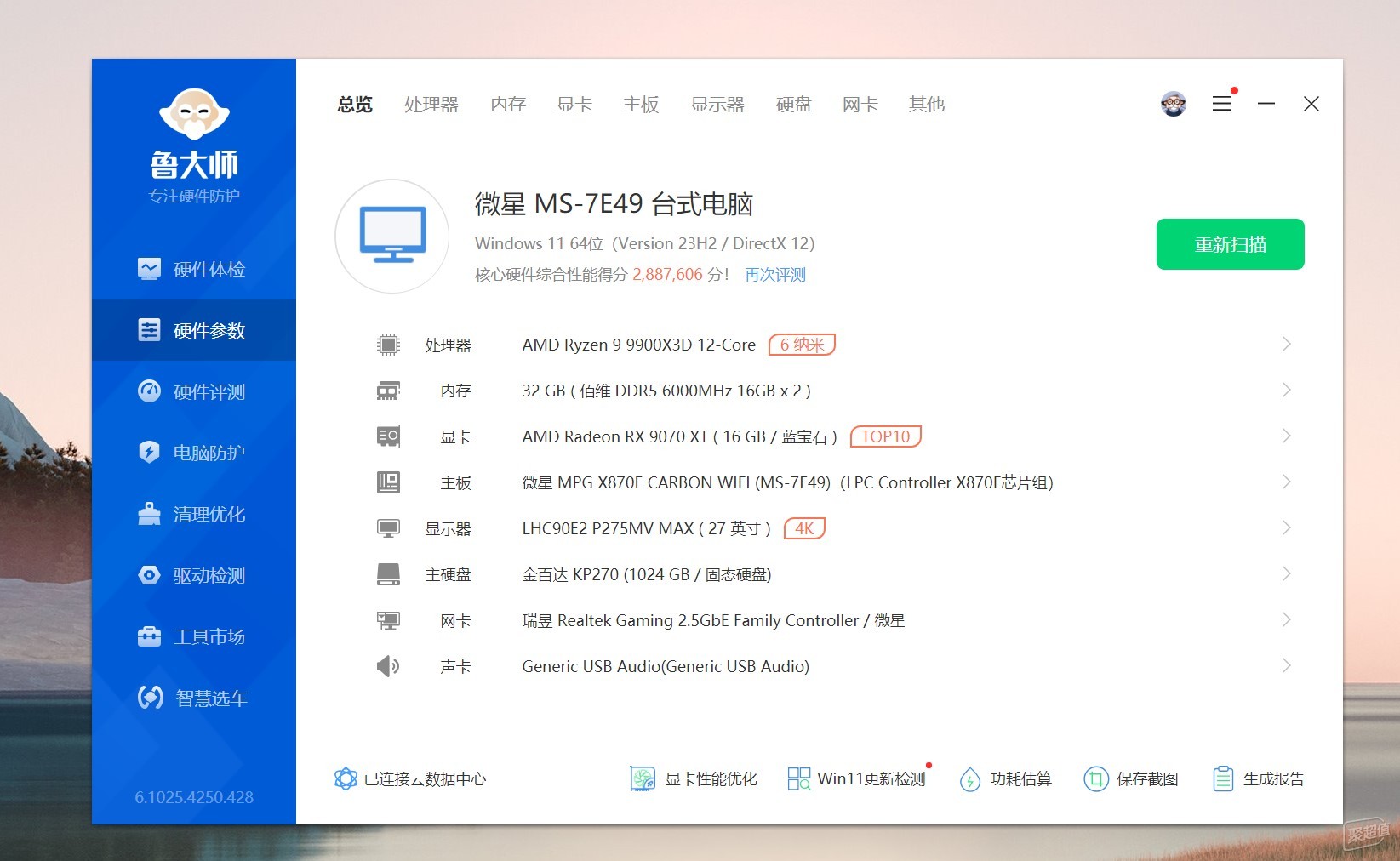Expand the 声卡 row chevron
The height and width of the screenshot is (861, 1400).
tap(1286, 665)
